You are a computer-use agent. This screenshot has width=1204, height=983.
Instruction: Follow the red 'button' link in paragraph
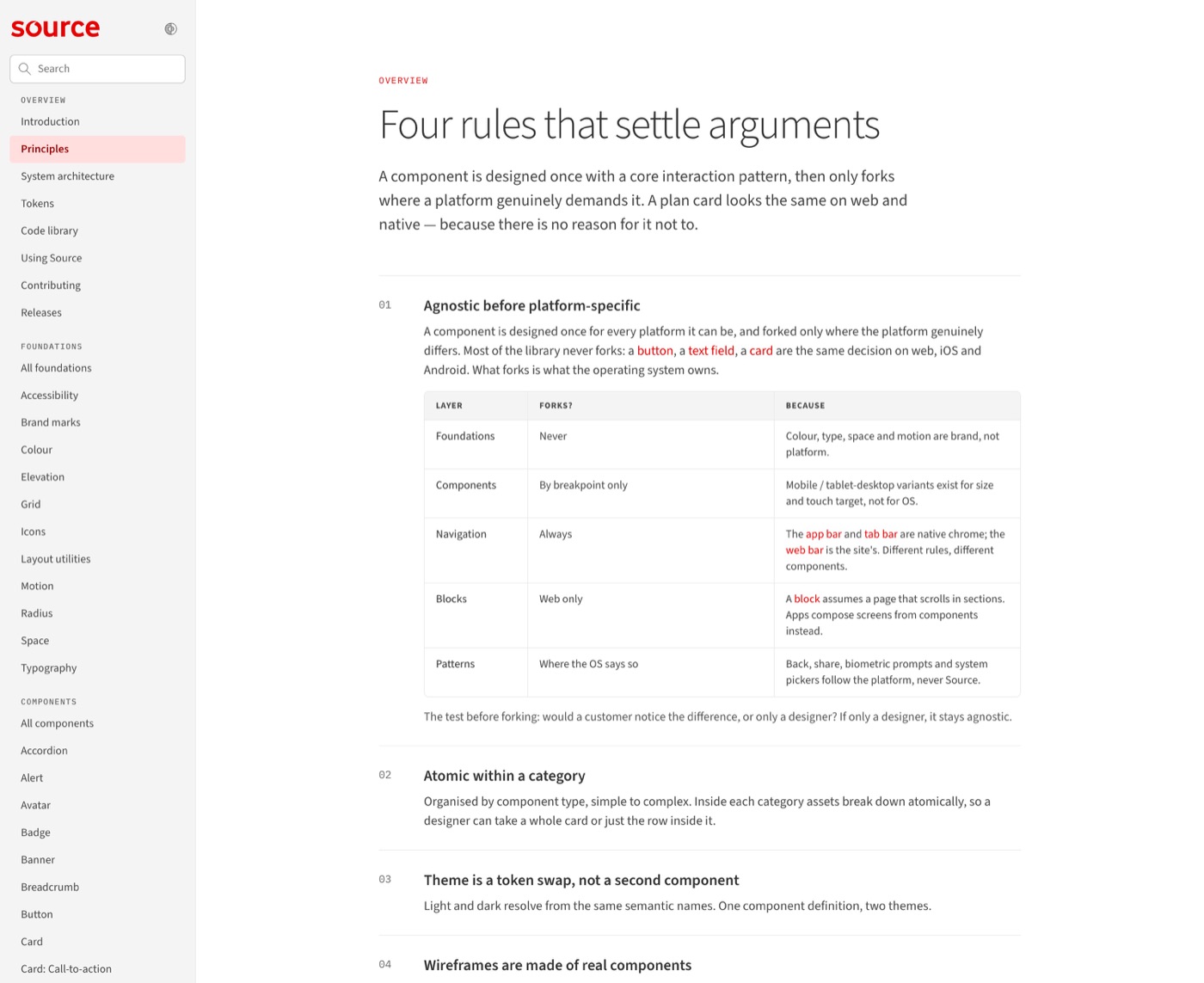tap(655, 351)
